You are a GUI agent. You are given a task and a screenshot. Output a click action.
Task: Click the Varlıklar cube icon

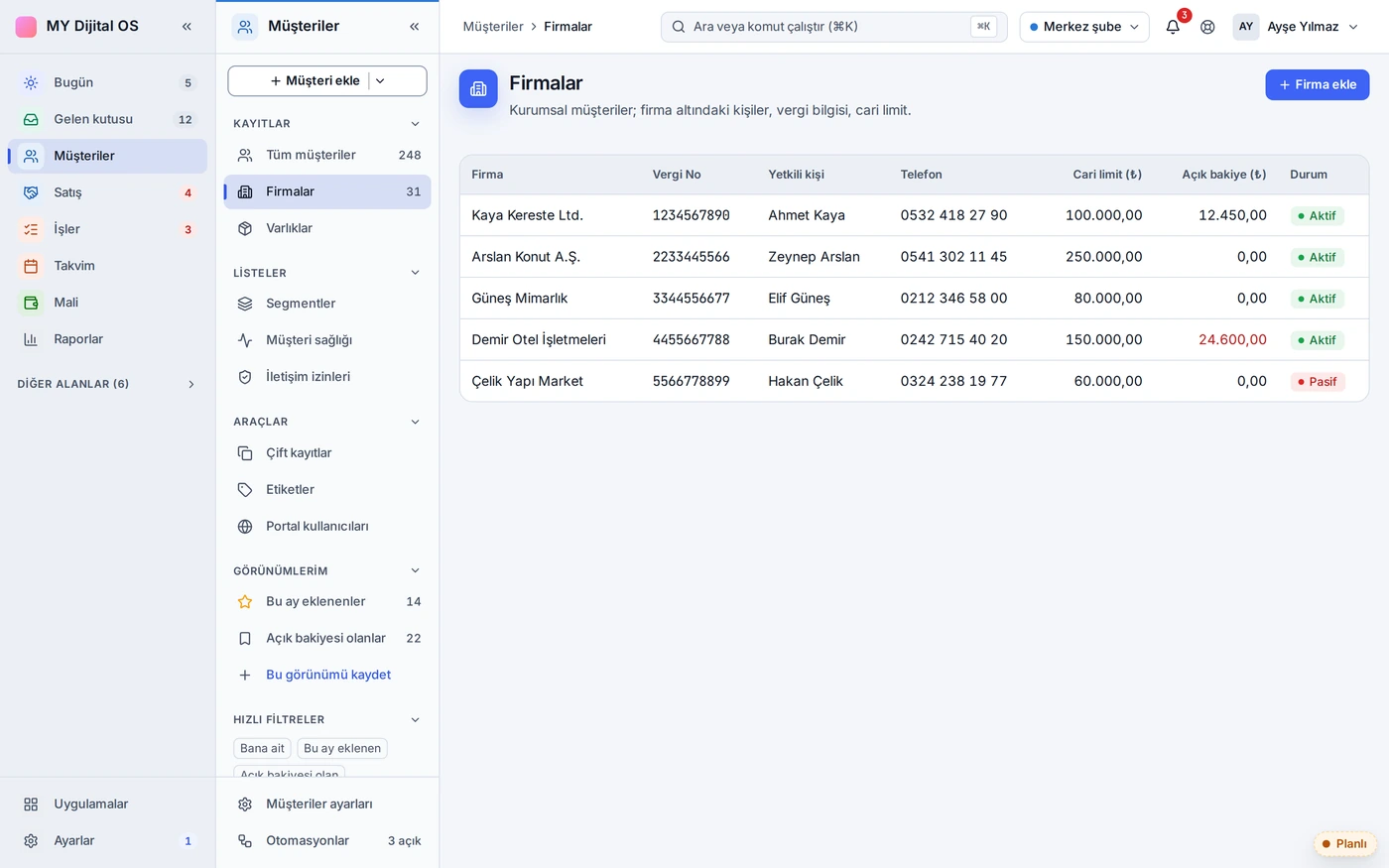pos(245,228)
